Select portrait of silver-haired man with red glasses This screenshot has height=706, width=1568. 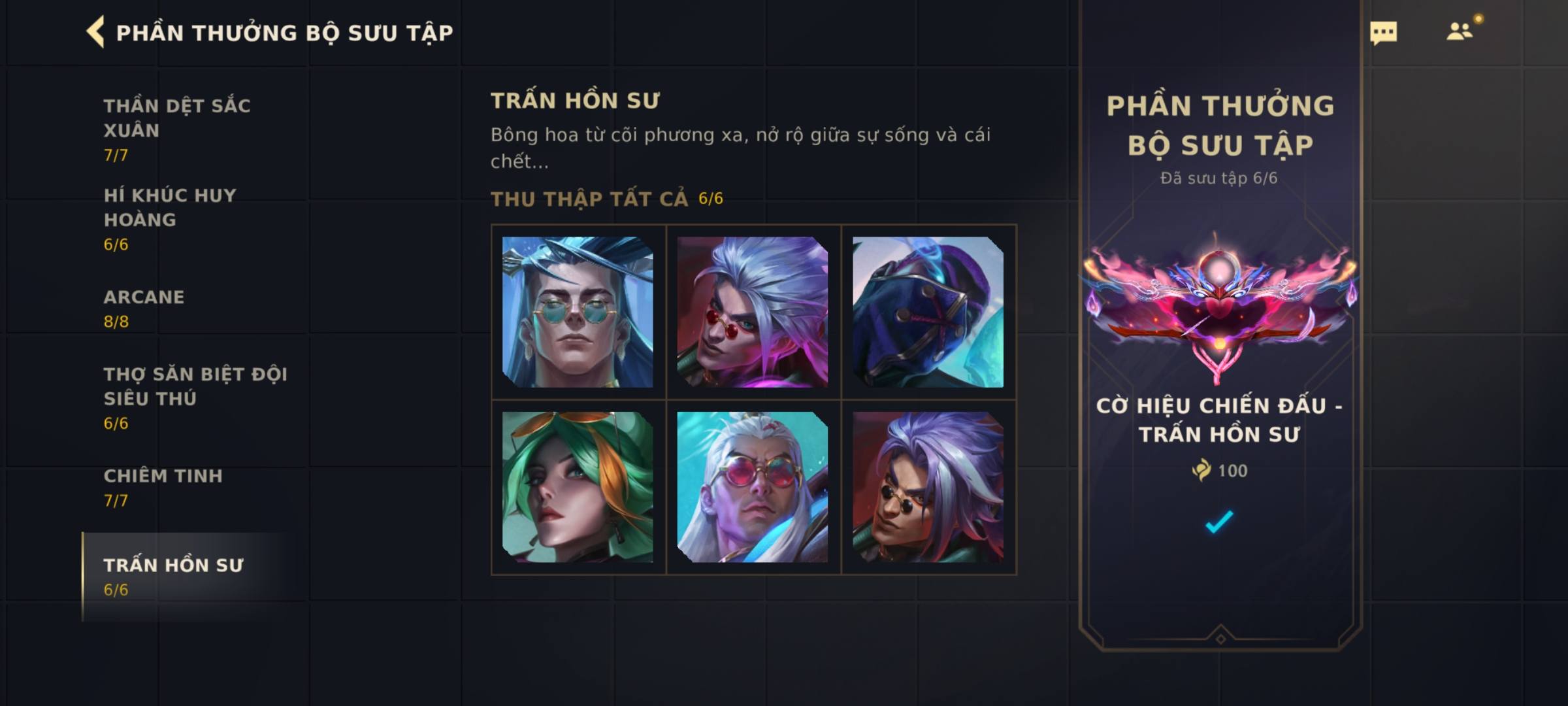pos(753,312)
